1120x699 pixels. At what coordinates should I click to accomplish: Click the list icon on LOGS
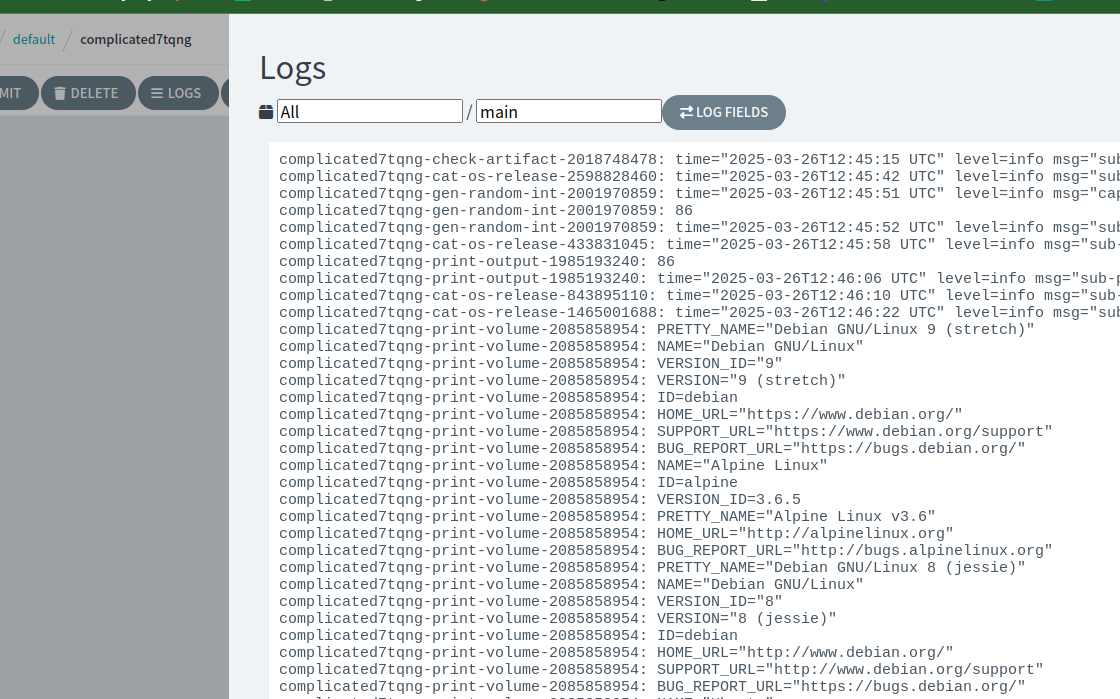157,93
